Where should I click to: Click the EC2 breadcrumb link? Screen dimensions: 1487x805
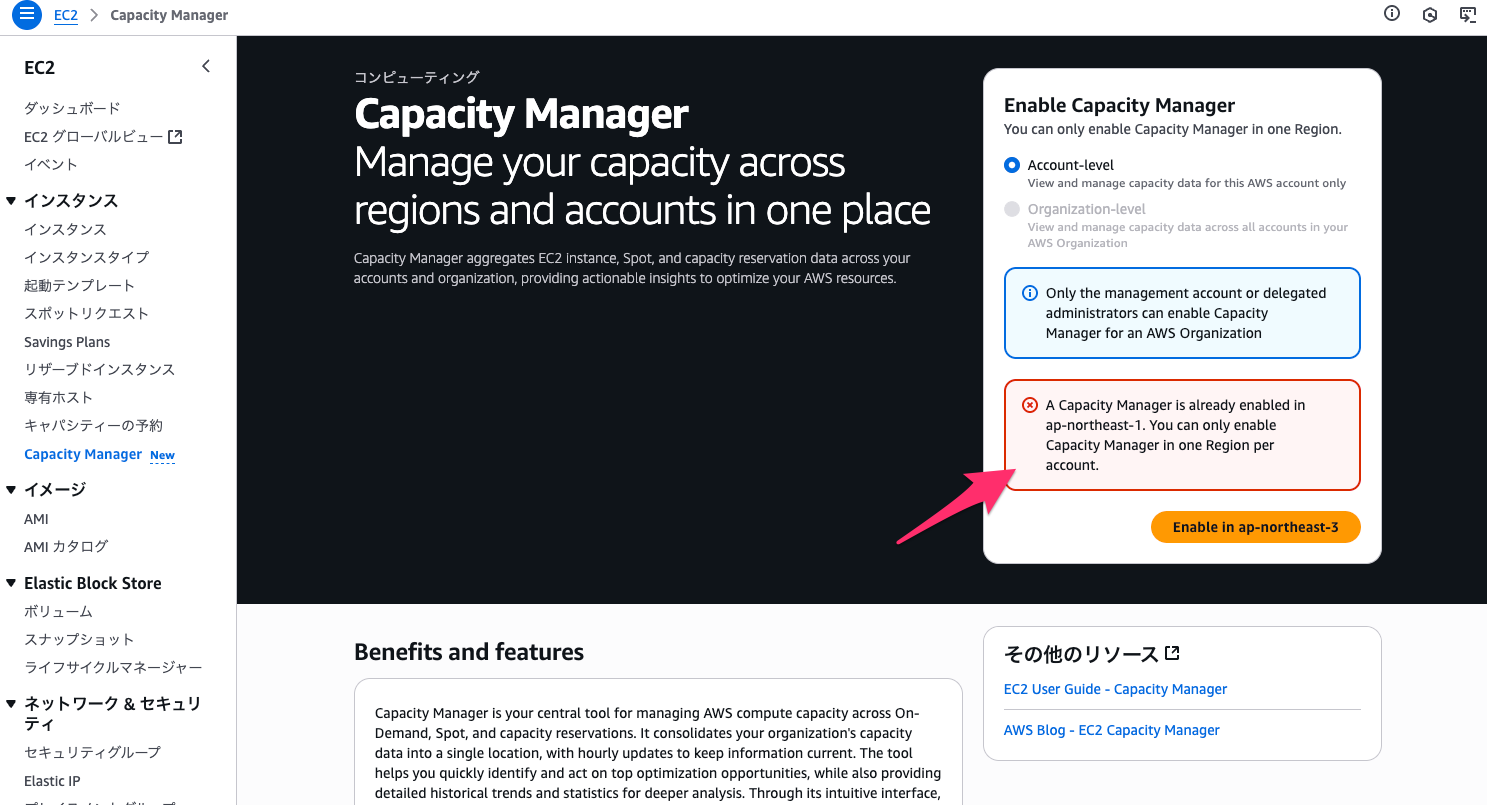point(66,15)
